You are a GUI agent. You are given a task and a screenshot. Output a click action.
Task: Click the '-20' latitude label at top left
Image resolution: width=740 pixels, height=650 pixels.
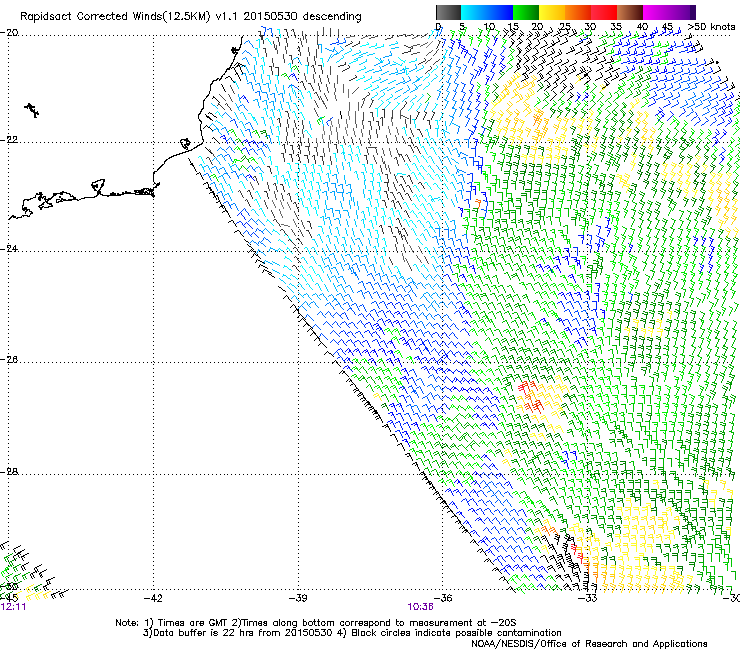(9, 33)
